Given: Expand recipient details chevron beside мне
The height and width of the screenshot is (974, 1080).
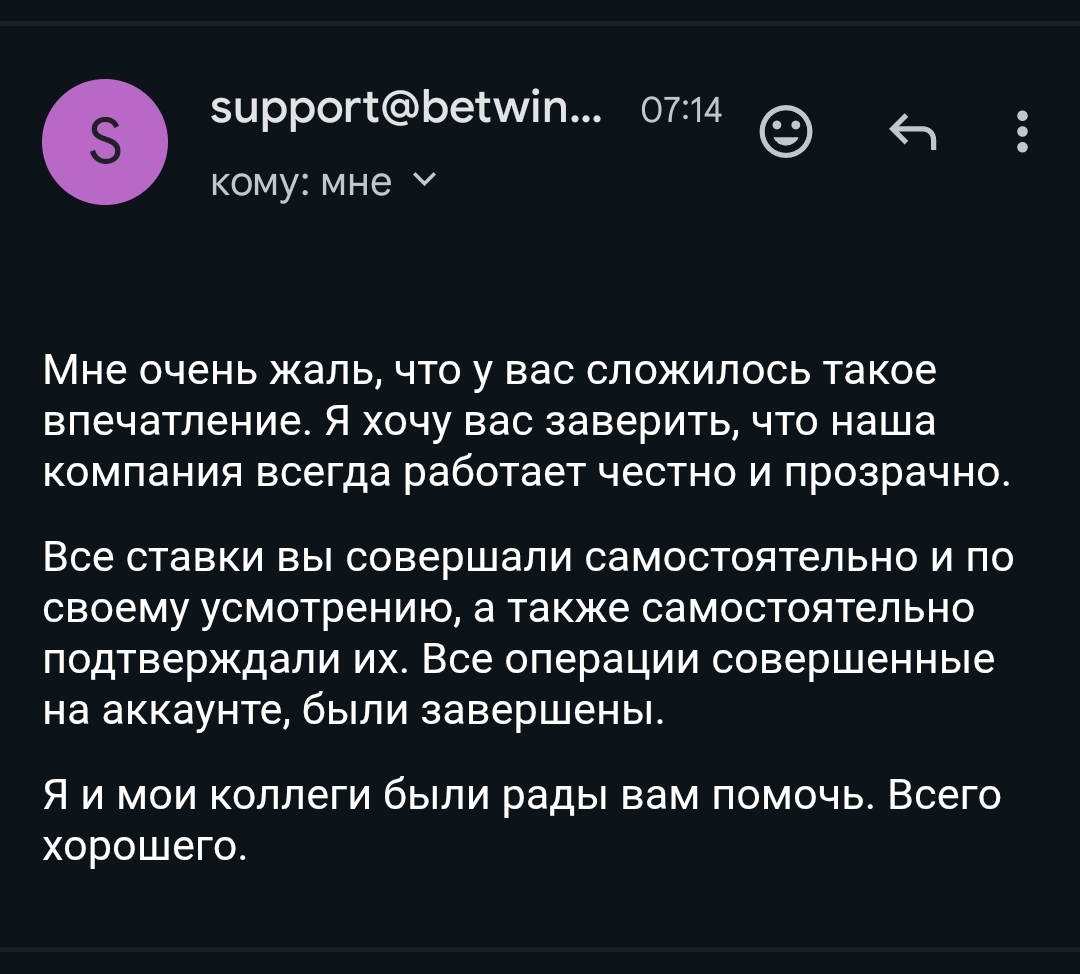Looking at the screenshot, I should click(x=423, y=180).
